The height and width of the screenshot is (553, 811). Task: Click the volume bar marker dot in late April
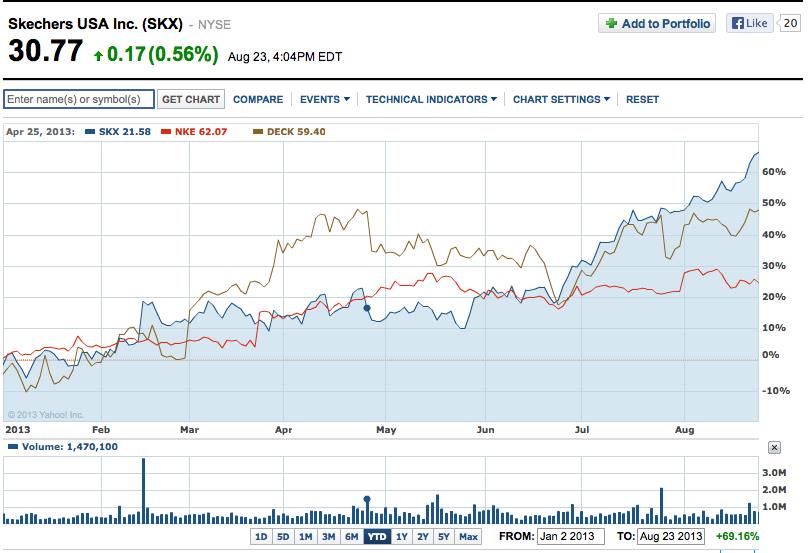click(x=367, y=499)
